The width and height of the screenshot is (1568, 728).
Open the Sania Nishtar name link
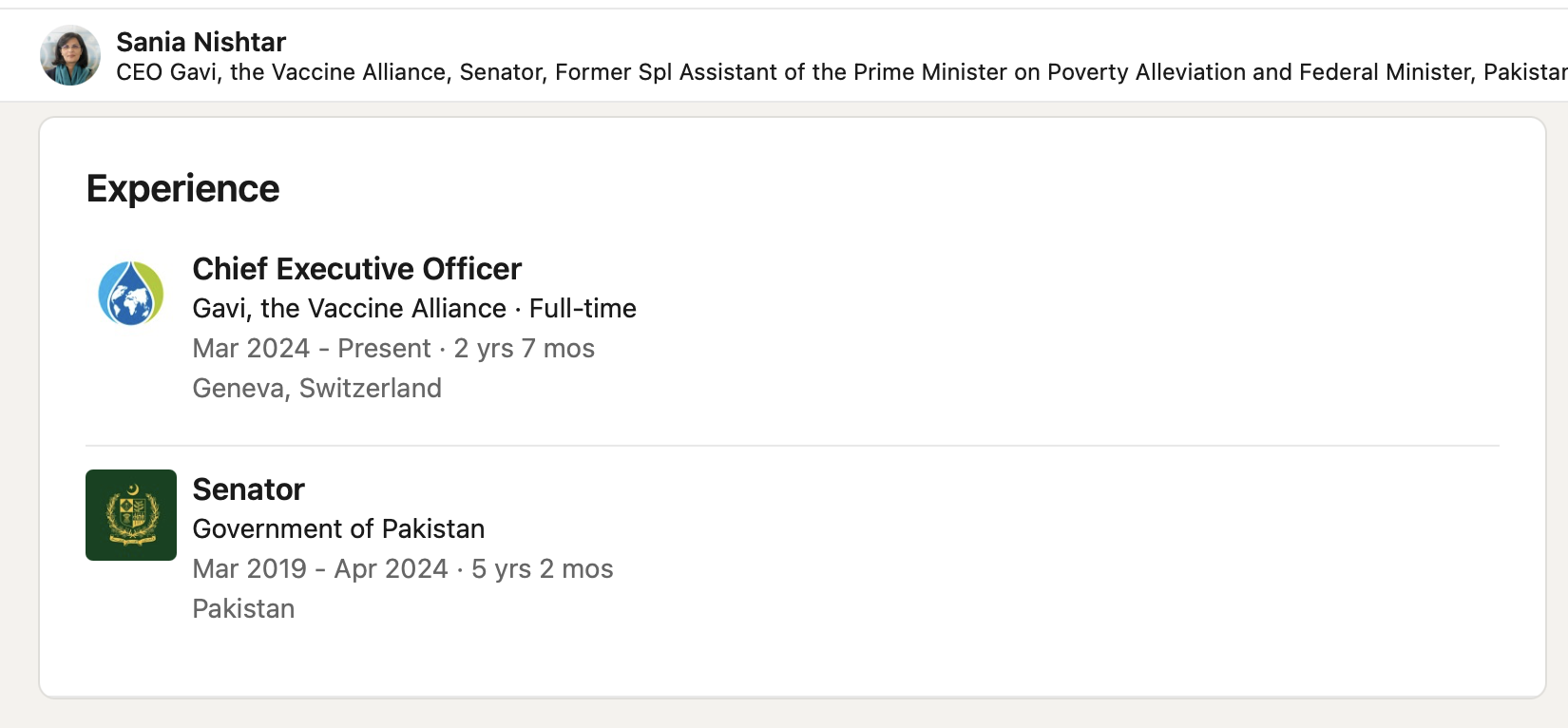pyautogui.click(x=201, y=42)
